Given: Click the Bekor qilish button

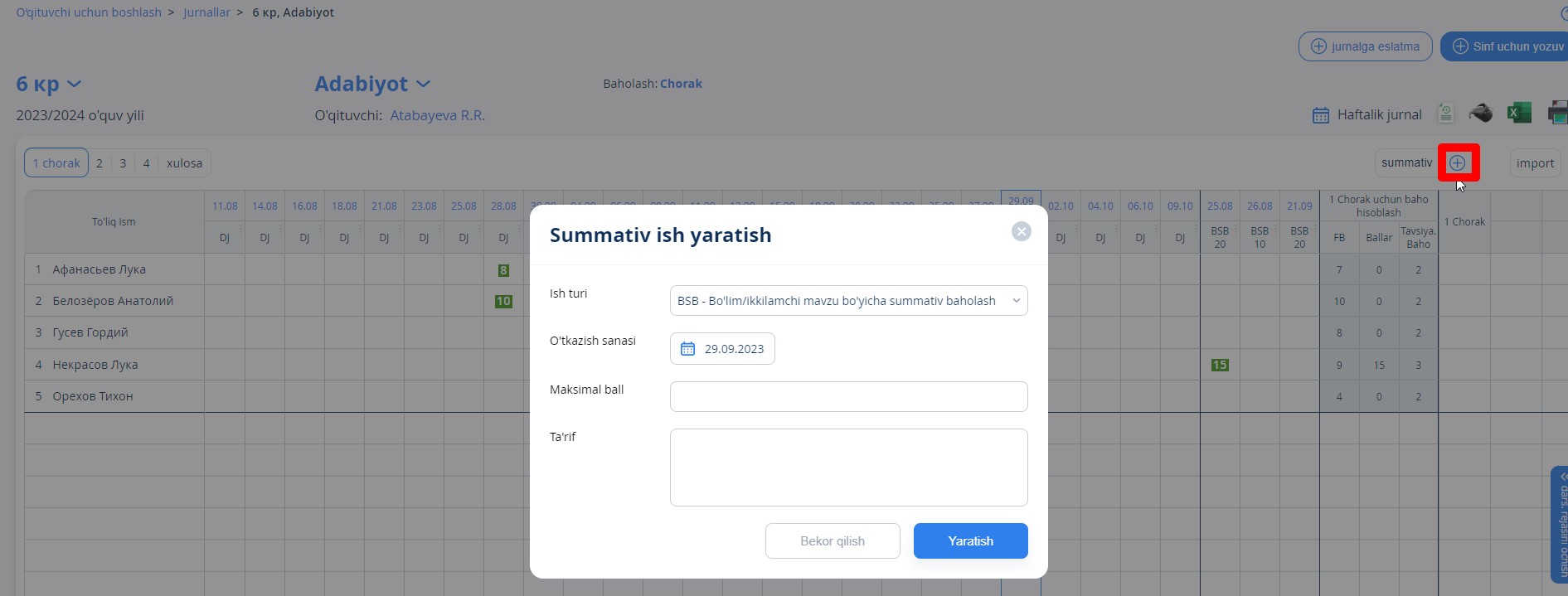Looking at the screenshot, I should click(x=833, y=540).
